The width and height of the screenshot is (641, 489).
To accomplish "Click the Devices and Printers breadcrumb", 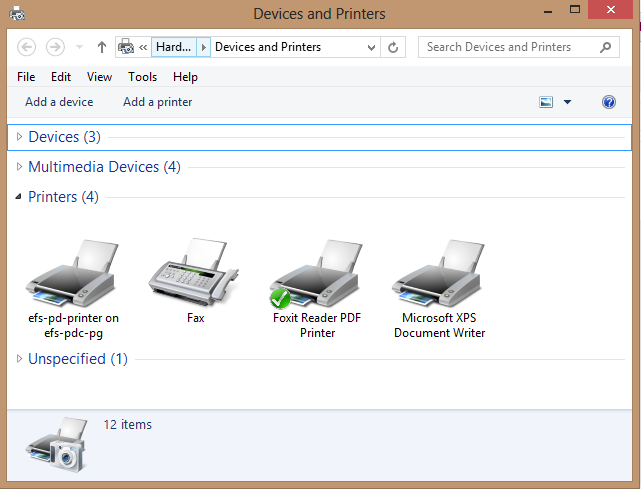I will [x=268, y=47].
